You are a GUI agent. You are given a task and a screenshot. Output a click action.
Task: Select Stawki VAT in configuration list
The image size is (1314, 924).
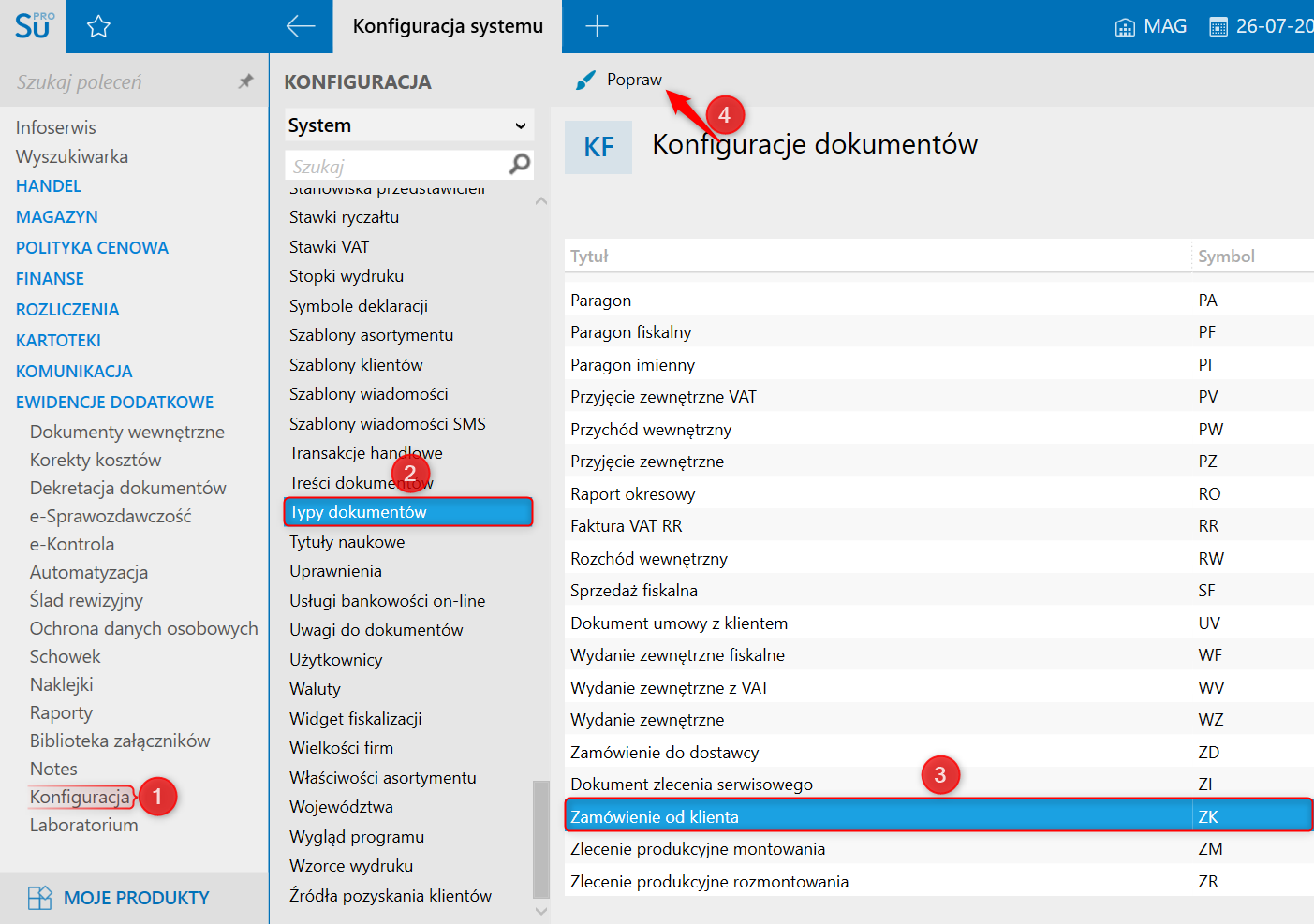(x=329, y=247)
